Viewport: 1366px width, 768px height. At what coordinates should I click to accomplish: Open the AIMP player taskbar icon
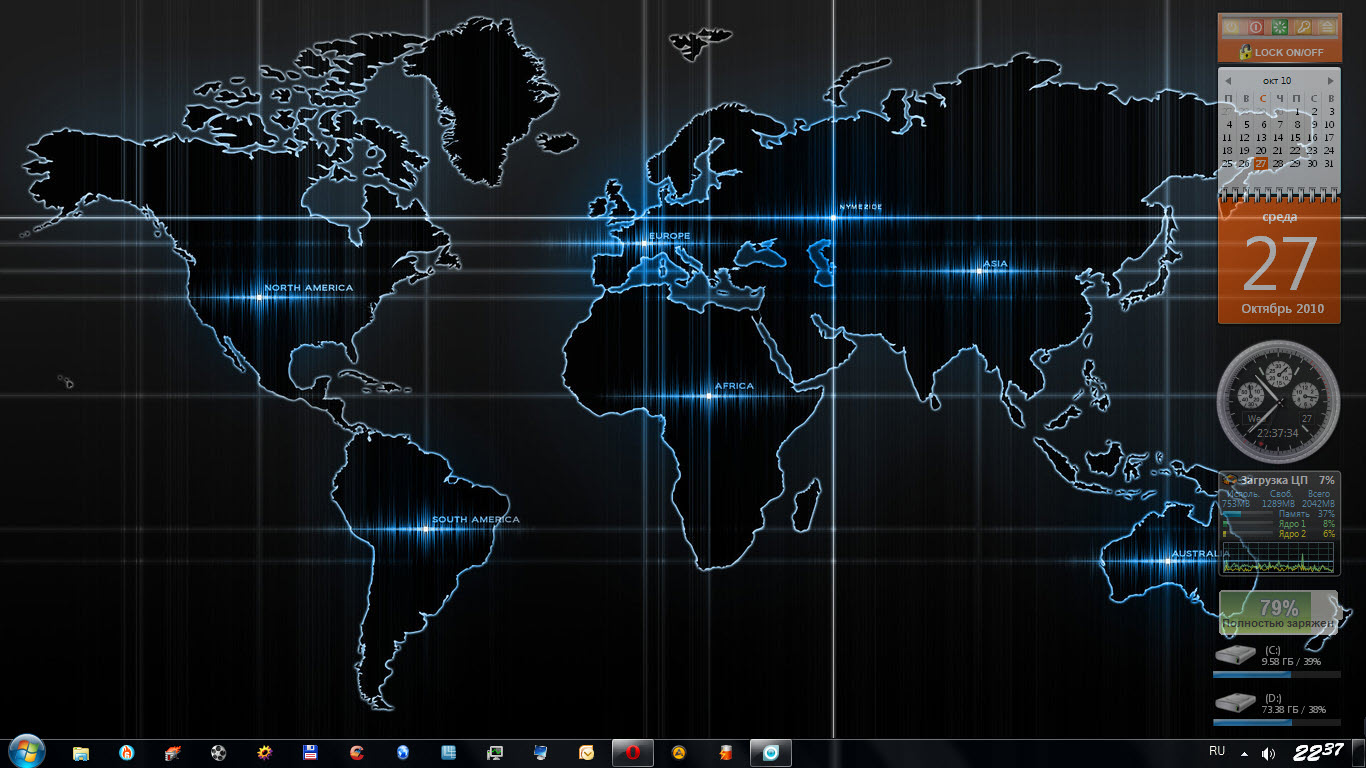[x=679, y=752]
